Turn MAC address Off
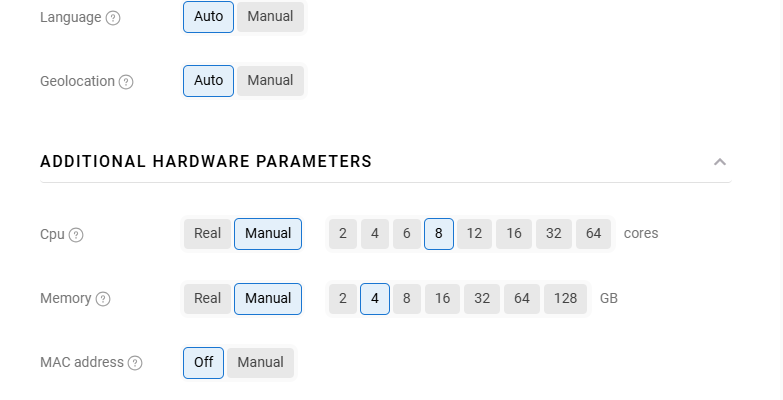The height and width of the screenshot is (400, 783). (203, 362)
